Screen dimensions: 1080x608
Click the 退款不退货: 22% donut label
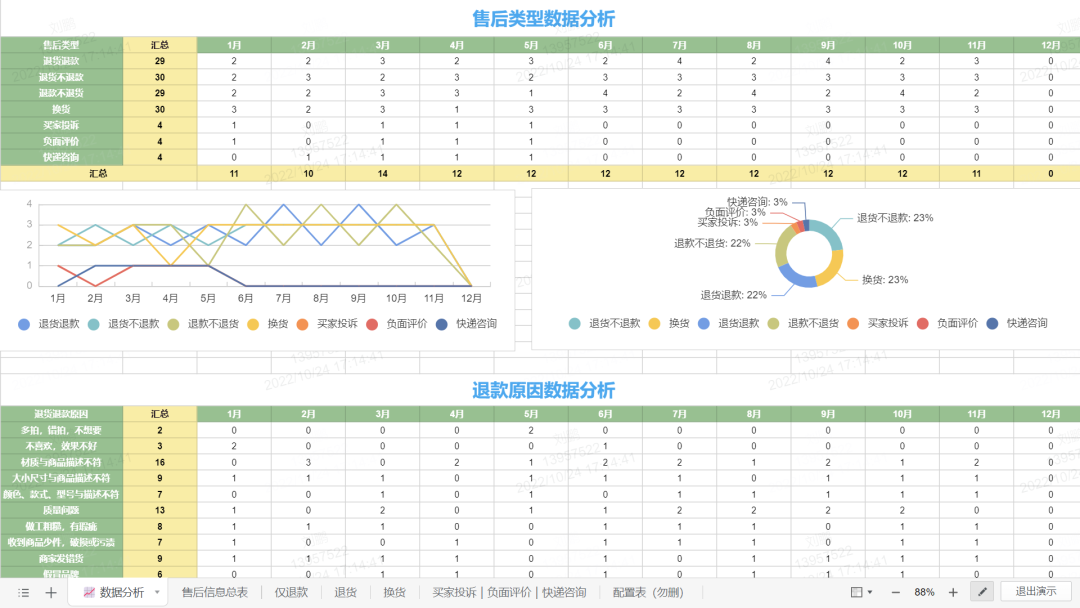(x=712, y=243)
